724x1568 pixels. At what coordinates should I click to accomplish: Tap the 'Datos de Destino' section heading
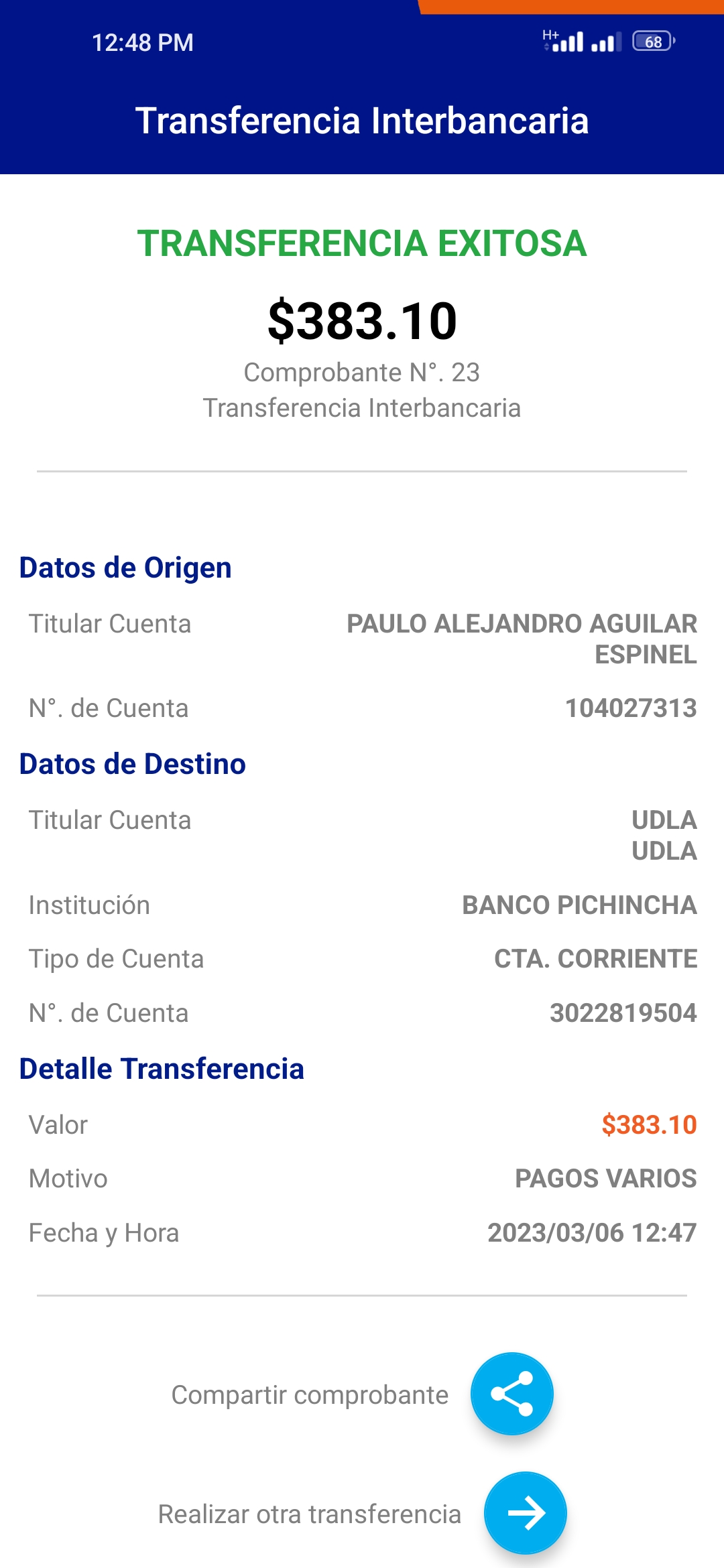[133, 764]
